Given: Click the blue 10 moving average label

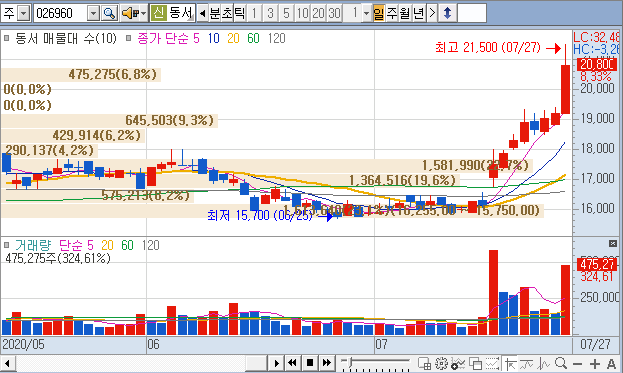Looking at the screenshot, I should click(213, 38).
